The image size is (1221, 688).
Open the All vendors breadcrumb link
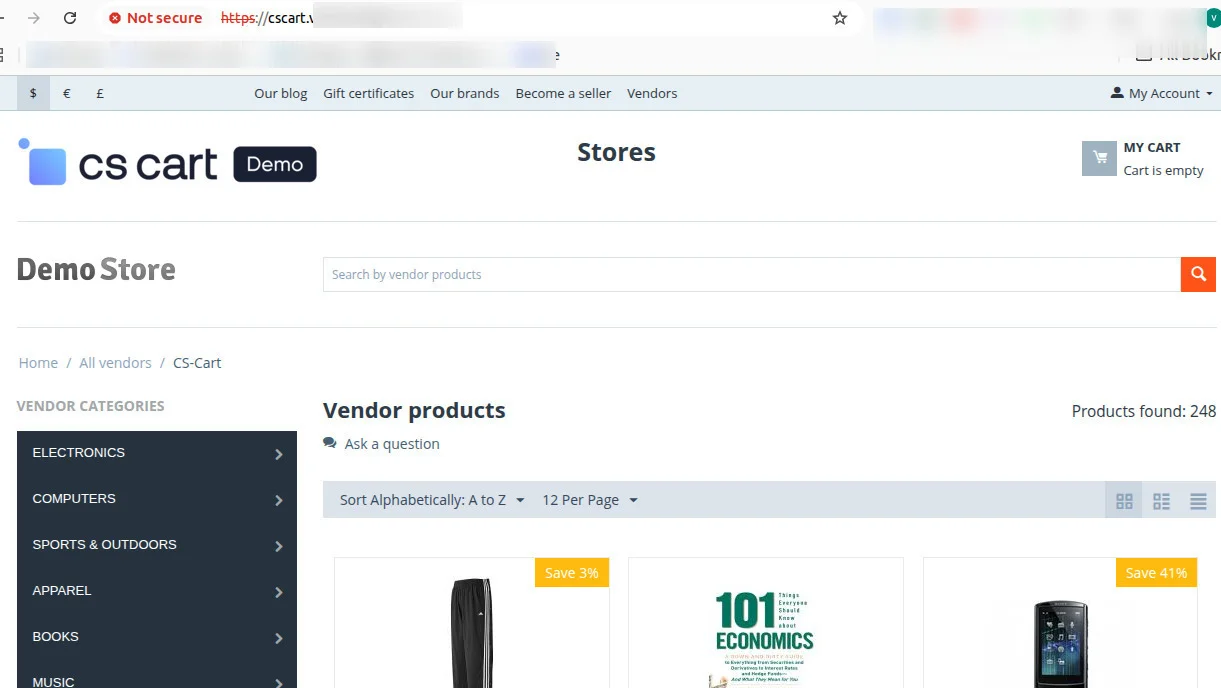click(x=115, y=362)
